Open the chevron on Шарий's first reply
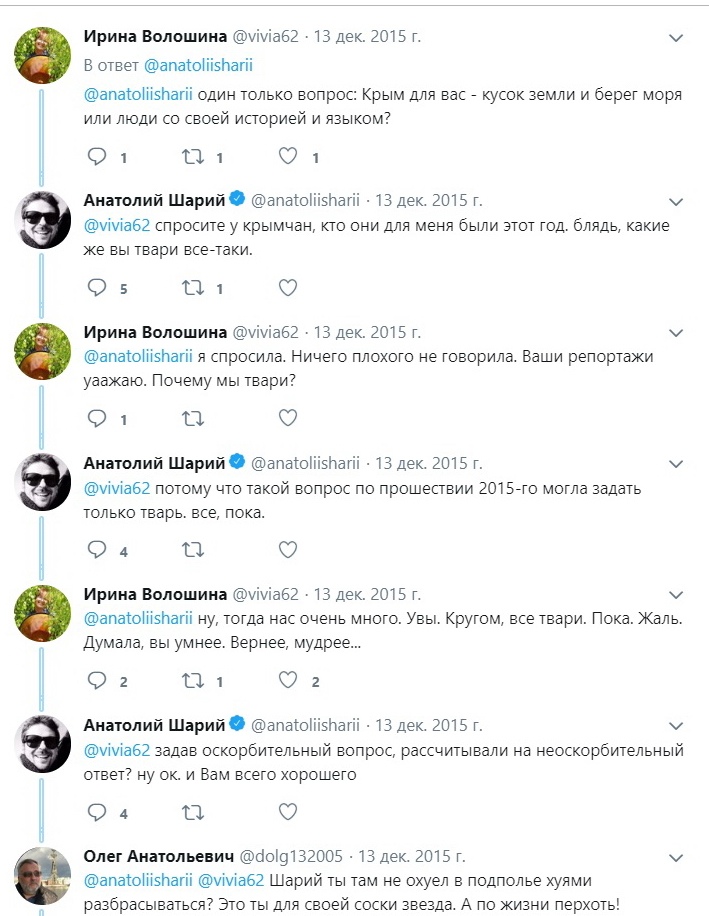 (676, 200)
